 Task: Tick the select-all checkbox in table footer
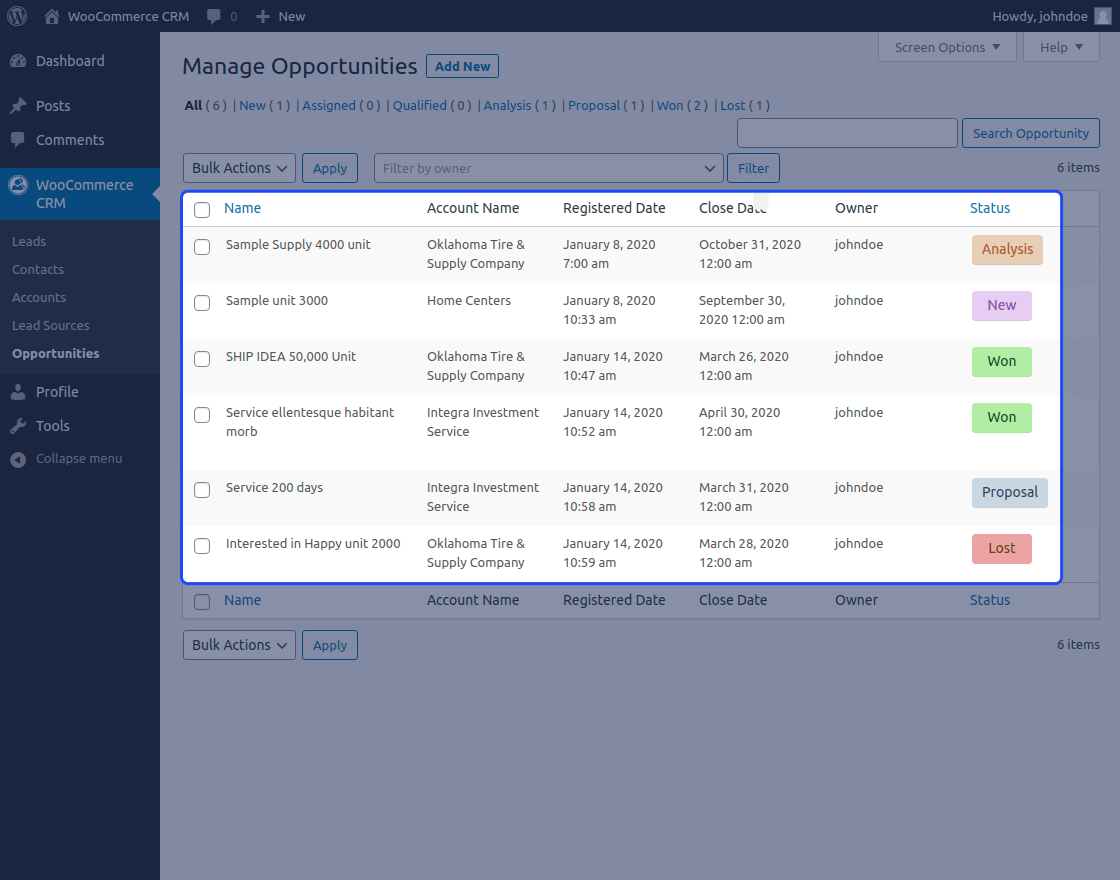click(x=202, y=601)
